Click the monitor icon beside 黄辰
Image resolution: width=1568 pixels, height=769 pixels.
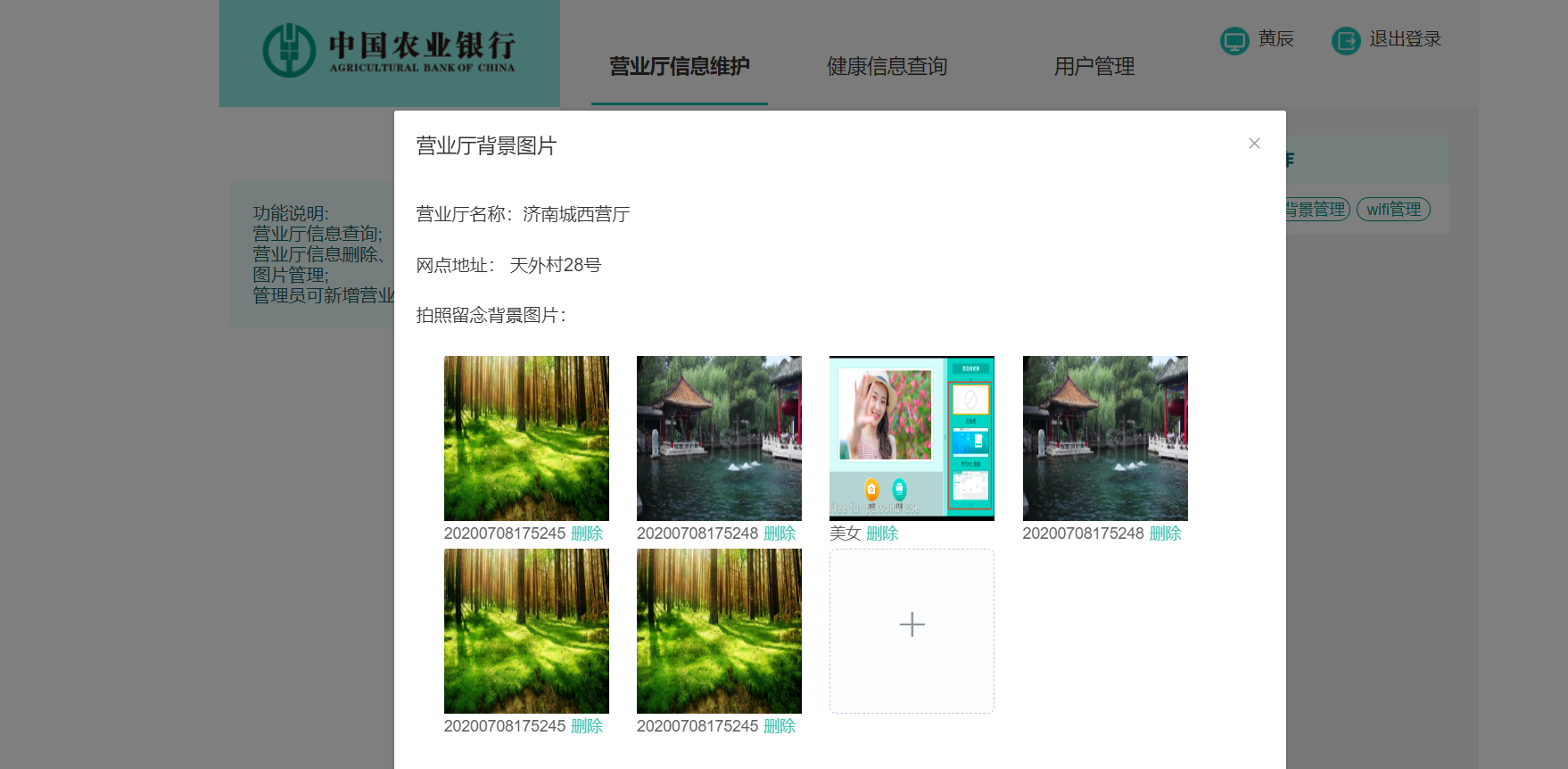pos(1234,41)
